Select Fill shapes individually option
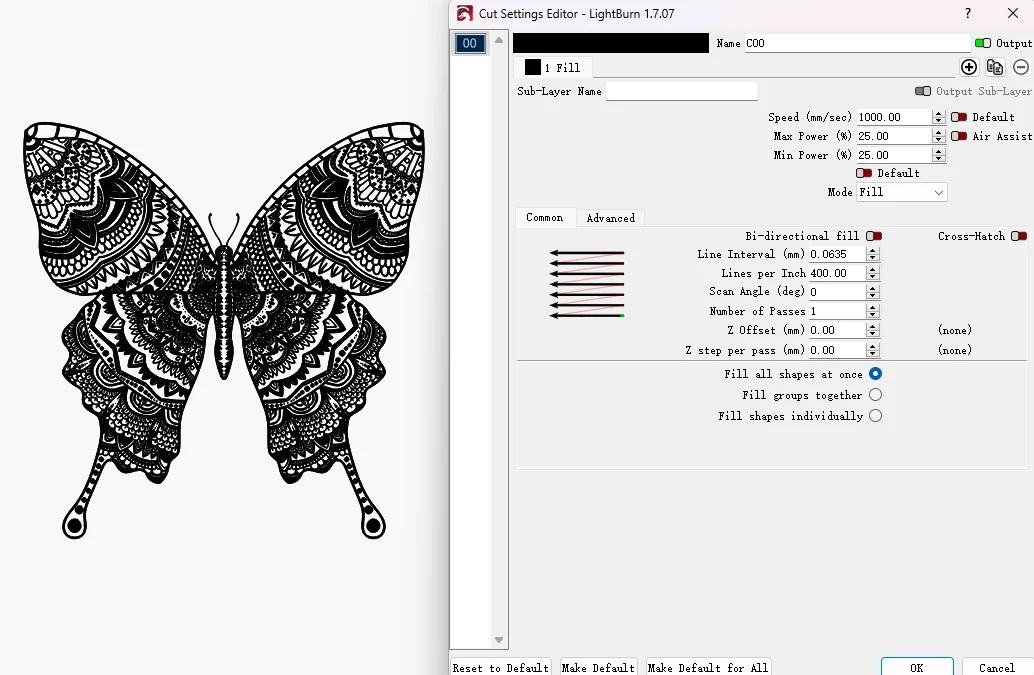 click(875, 416)
